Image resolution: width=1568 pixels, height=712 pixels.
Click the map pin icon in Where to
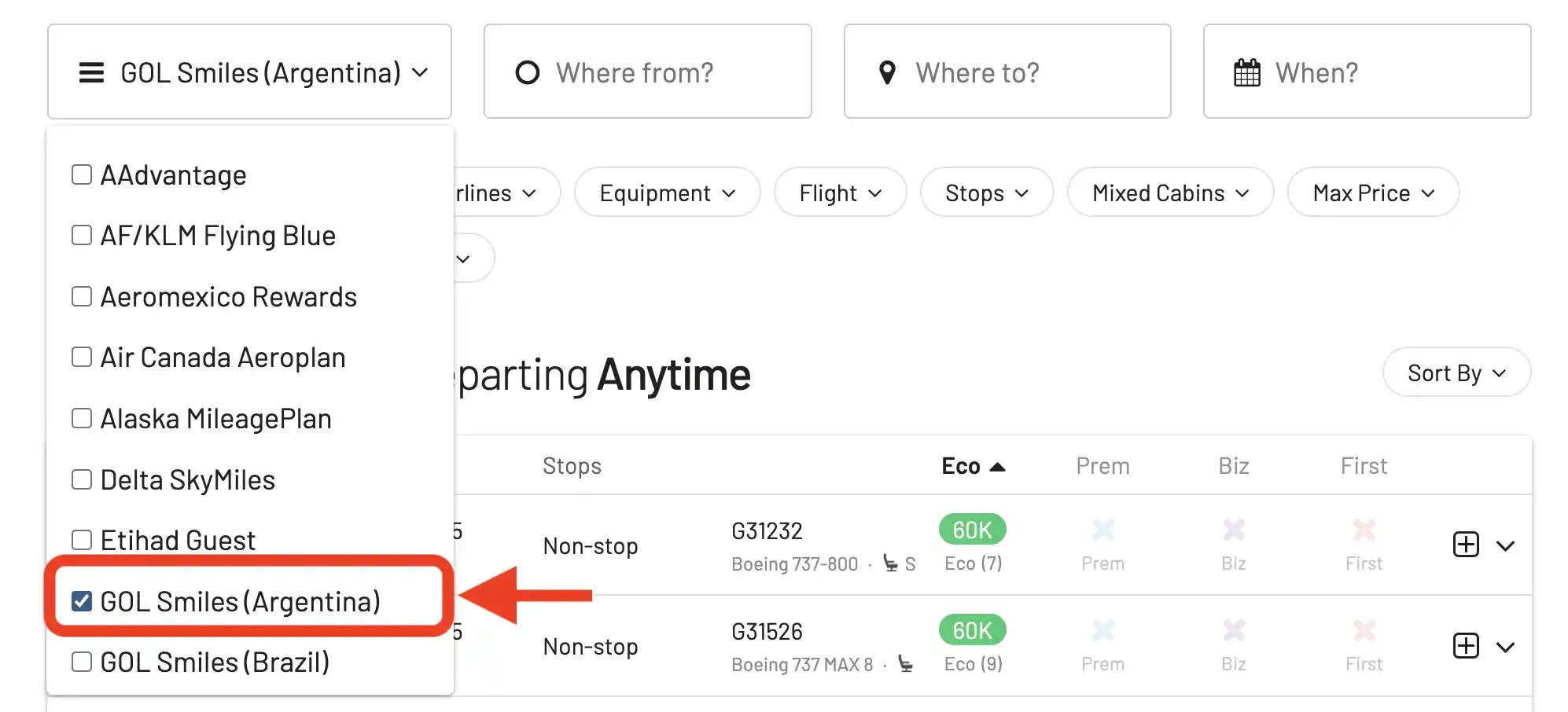coord(887,72)
